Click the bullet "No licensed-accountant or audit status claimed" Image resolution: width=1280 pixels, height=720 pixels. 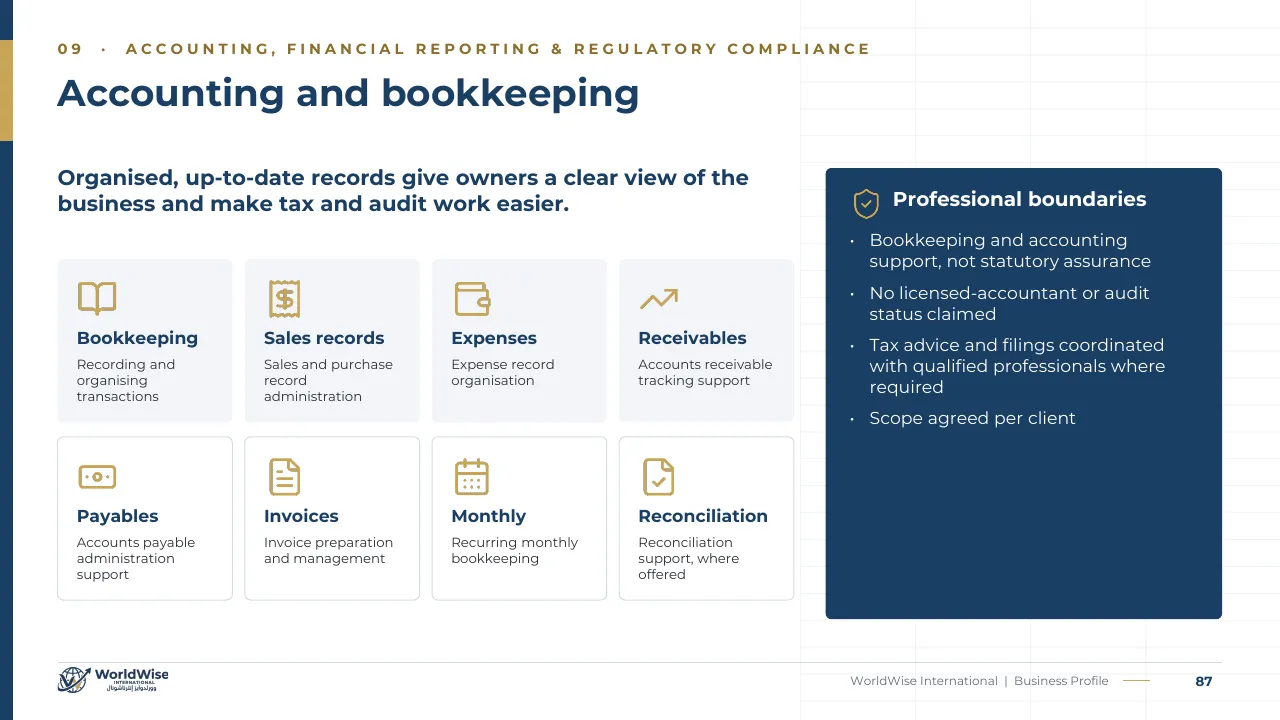click(x=1009, y=303)
